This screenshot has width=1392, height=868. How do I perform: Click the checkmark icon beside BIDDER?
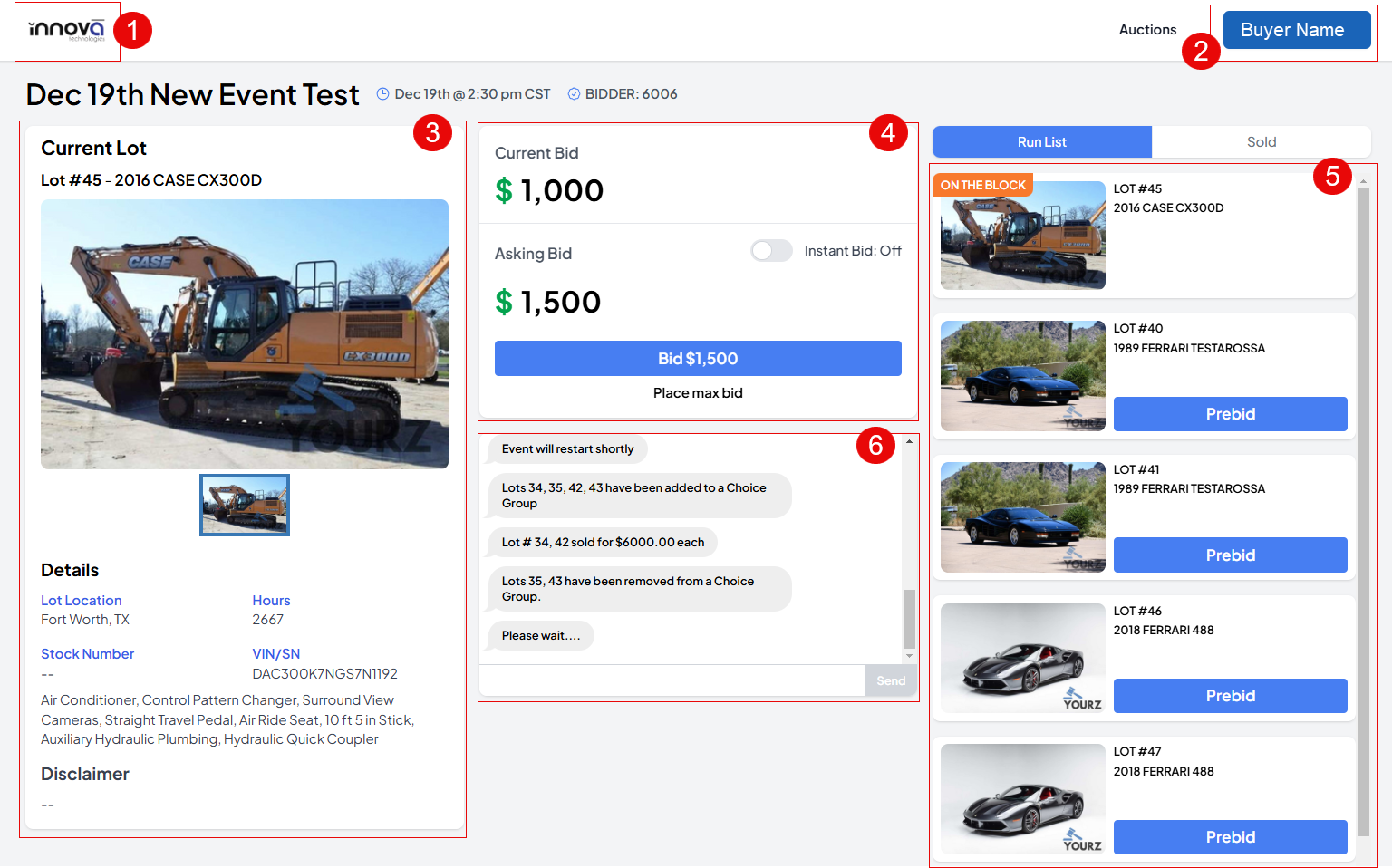click(x=574, y=94)
